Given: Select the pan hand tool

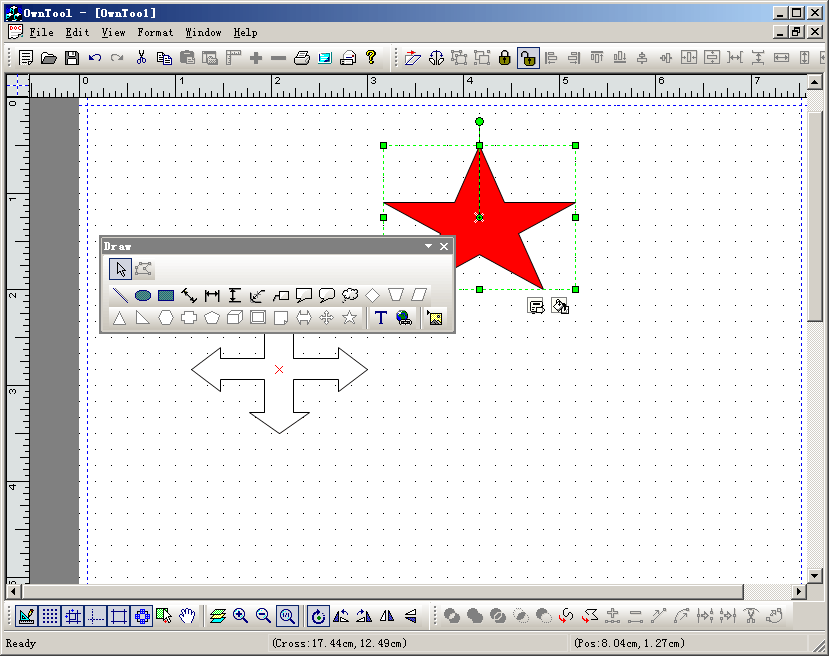Looking at the screenshot, I should 188,616.
